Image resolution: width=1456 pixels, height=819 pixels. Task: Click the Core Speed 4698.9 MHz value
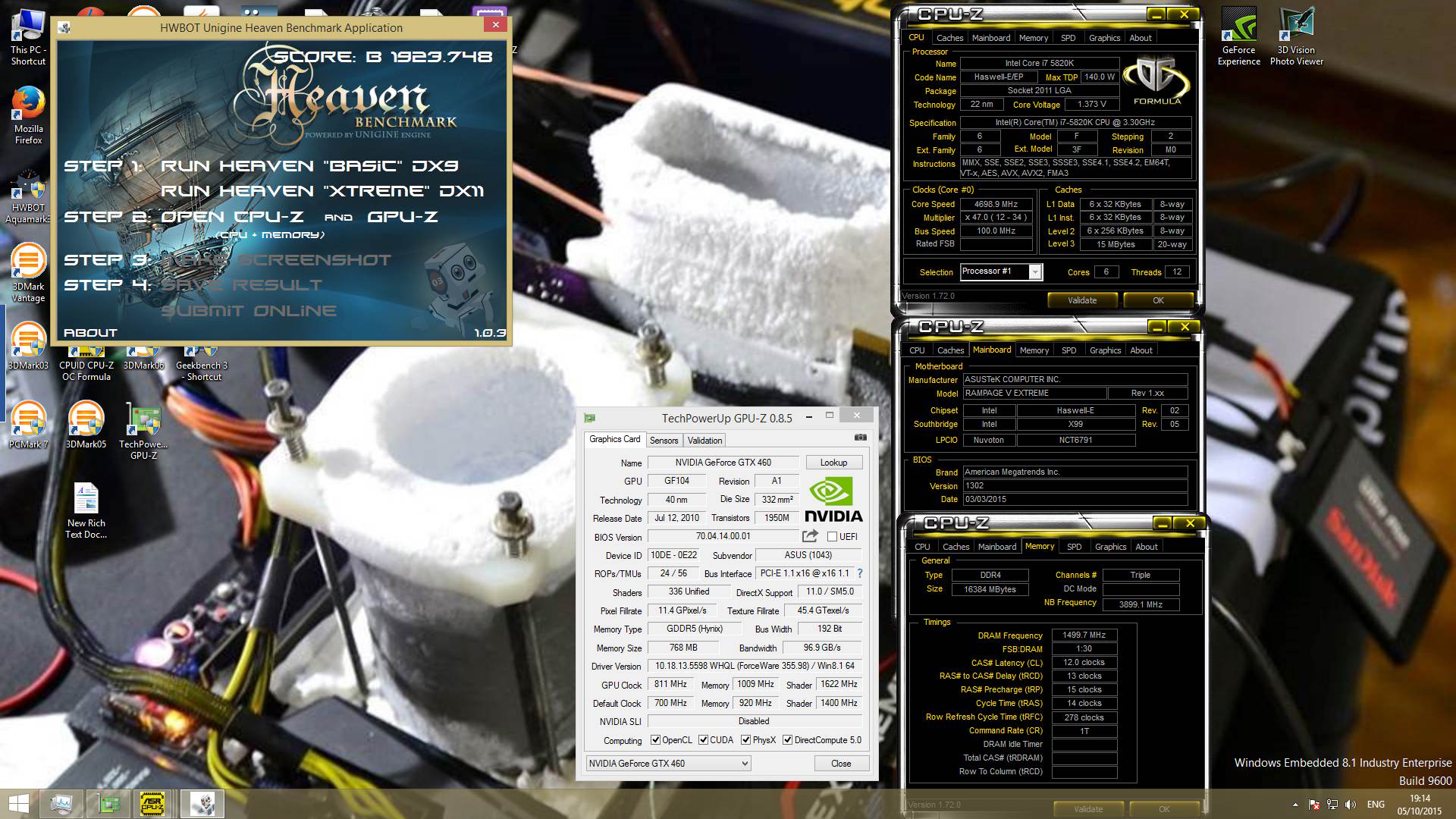(996, 204)
